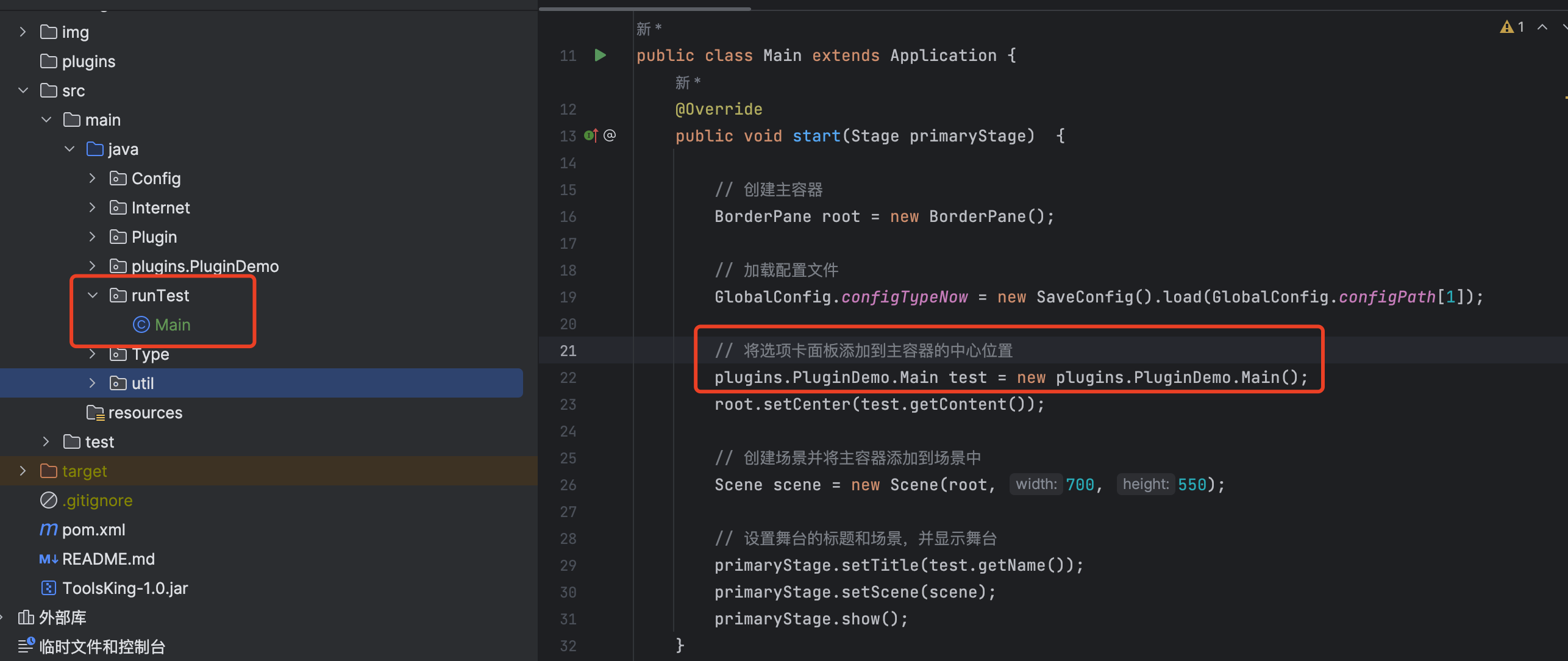Click the up-arrow previous highlighted error icon
This screenshot has width=1568, height=661.
point(1542,27)
